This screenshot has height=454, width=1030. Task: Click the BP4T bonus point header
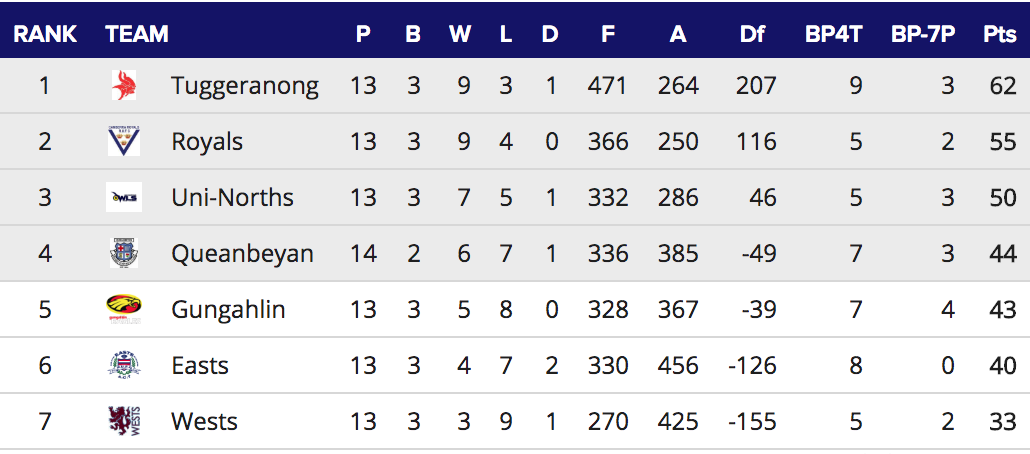pyautogui.click(x=834, y=35)
